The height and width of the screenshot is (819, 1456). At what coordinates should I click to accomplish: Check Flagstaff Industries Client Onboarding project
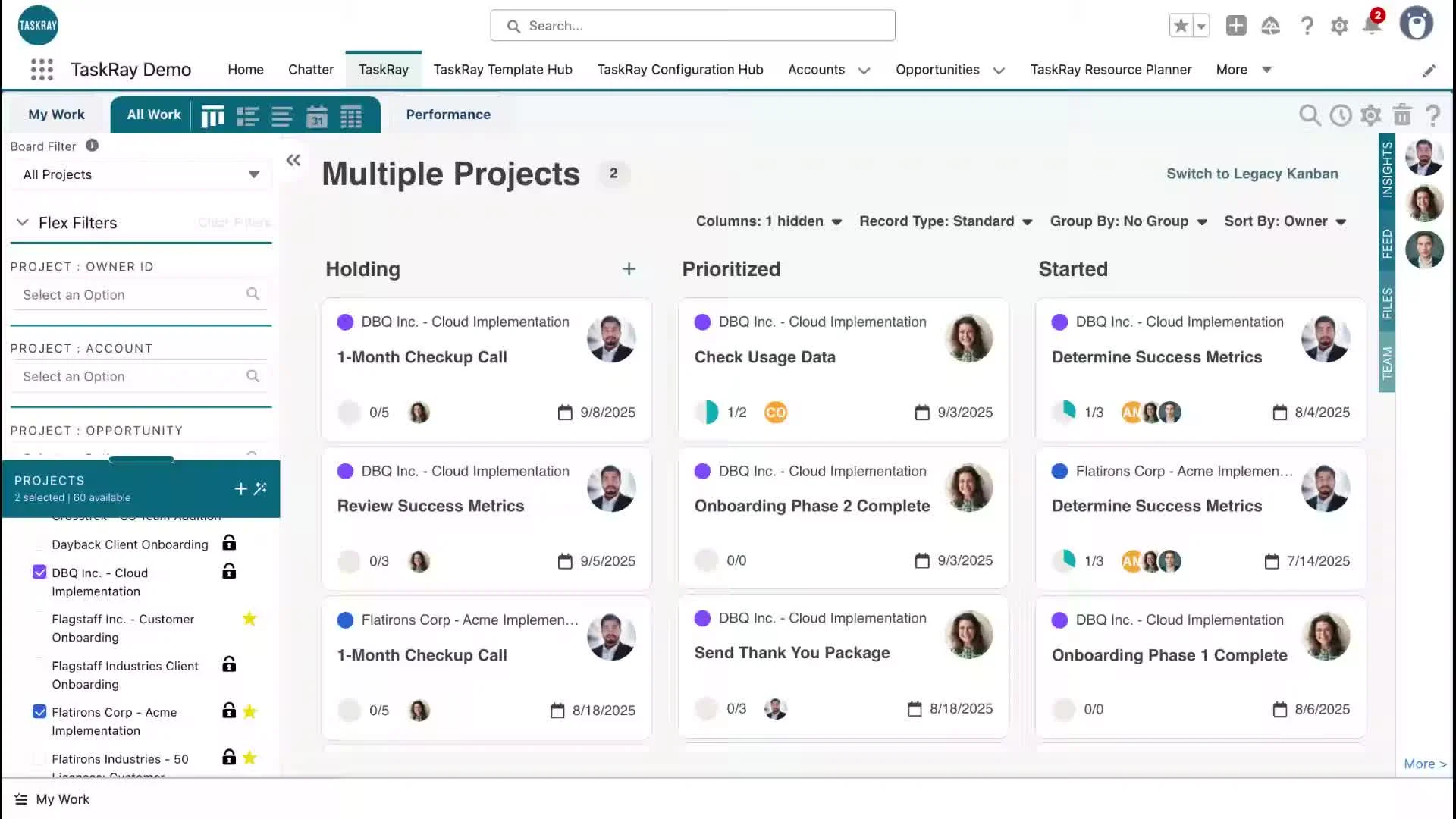pos(39,666)
